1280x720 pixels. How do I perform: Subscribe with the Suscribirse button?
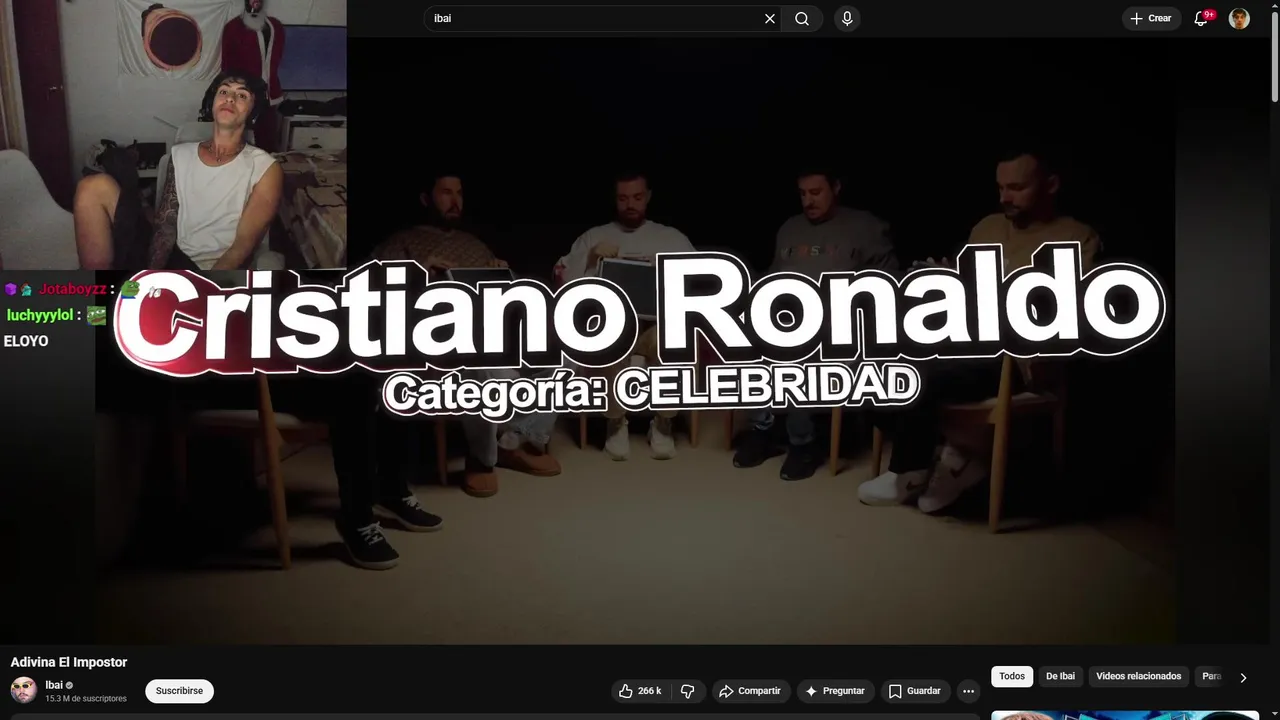coord(179,691)
